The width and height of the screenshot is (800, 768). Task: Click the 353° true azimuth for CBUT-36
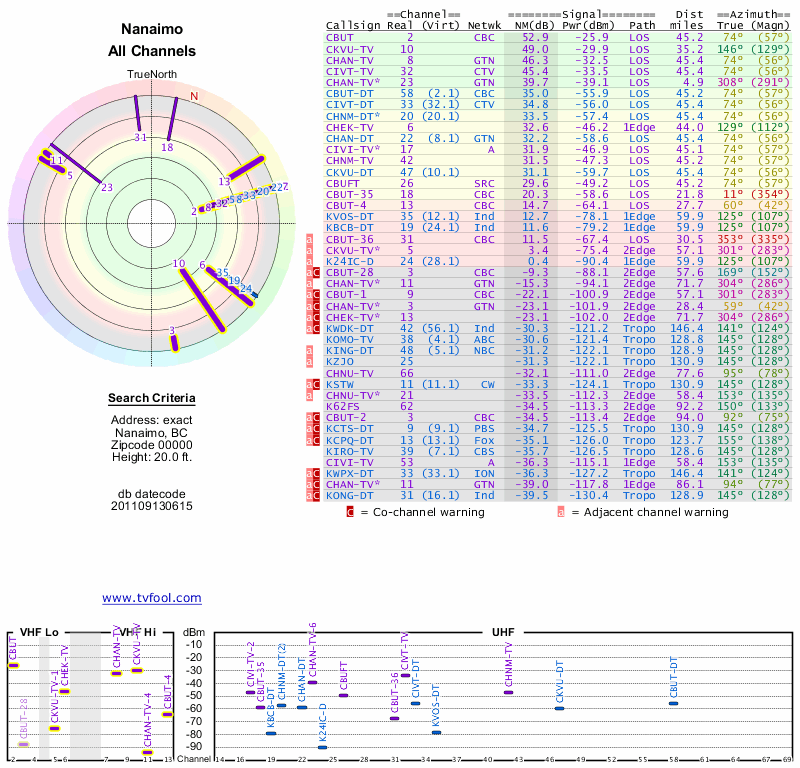pyautogui.click(x=730, y=239)
